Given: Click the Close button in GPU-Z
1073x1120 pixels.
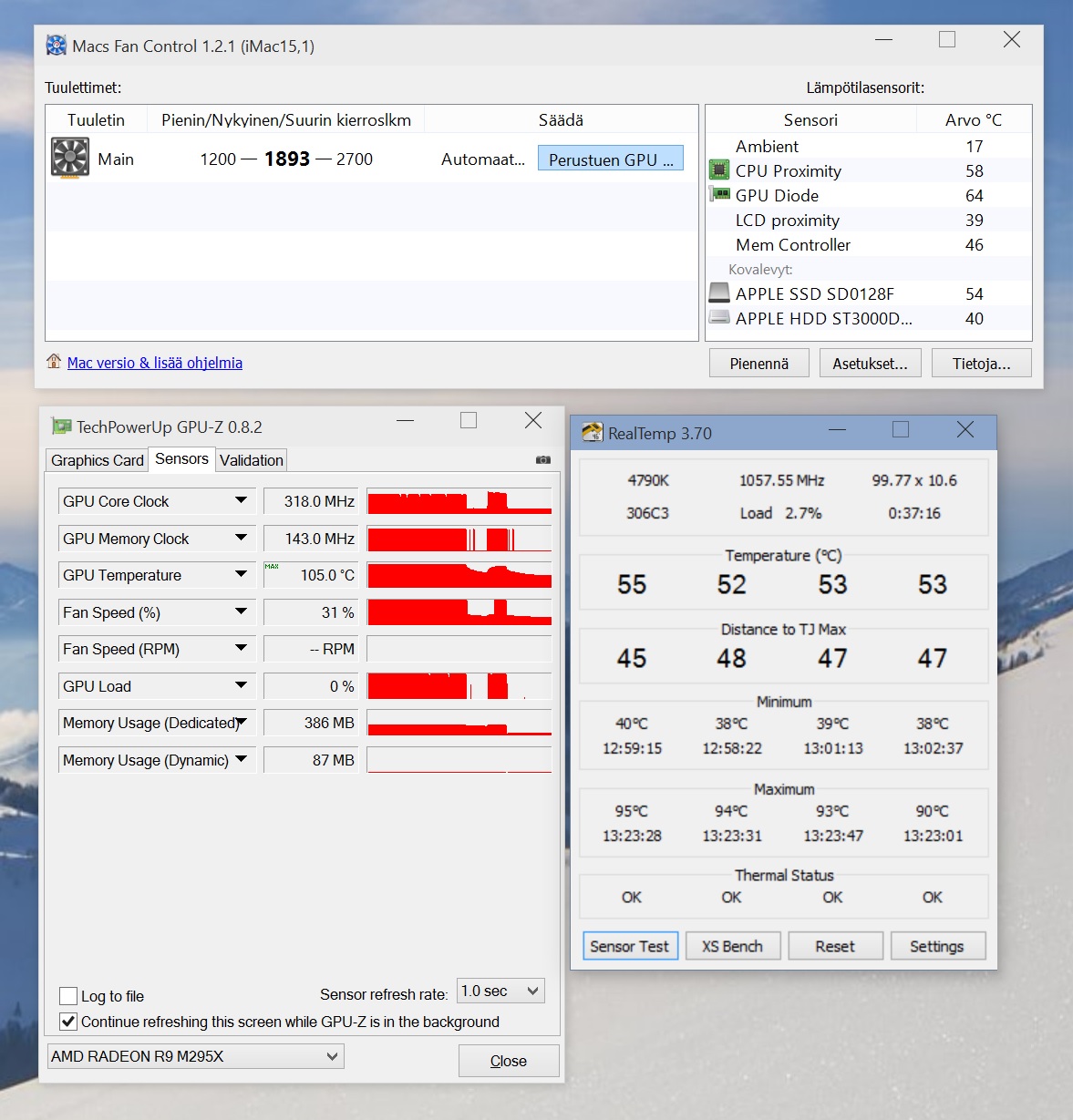Looking at the screenshot, I should 509,1061.
